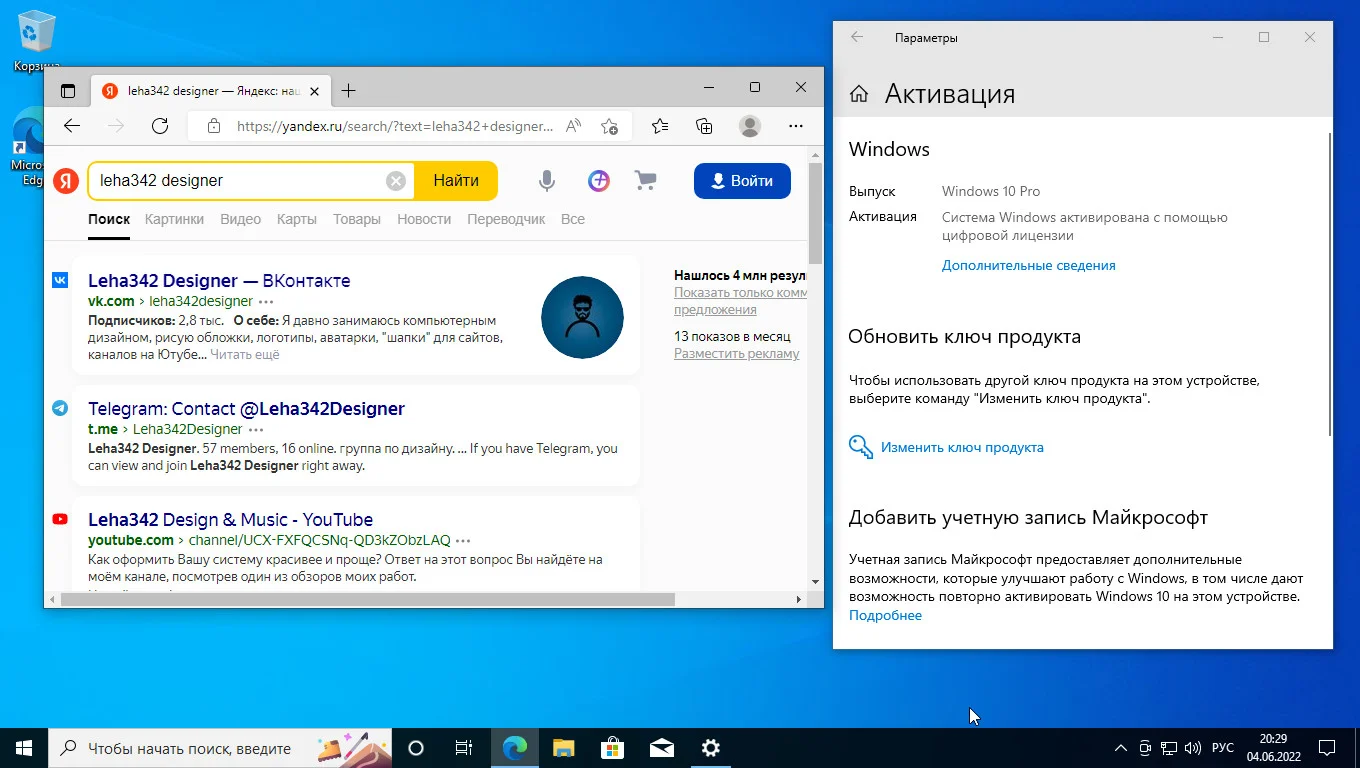1360x768 pixels.
Task: Click Изменить ключ продукта link
Action: coord(962,448)
